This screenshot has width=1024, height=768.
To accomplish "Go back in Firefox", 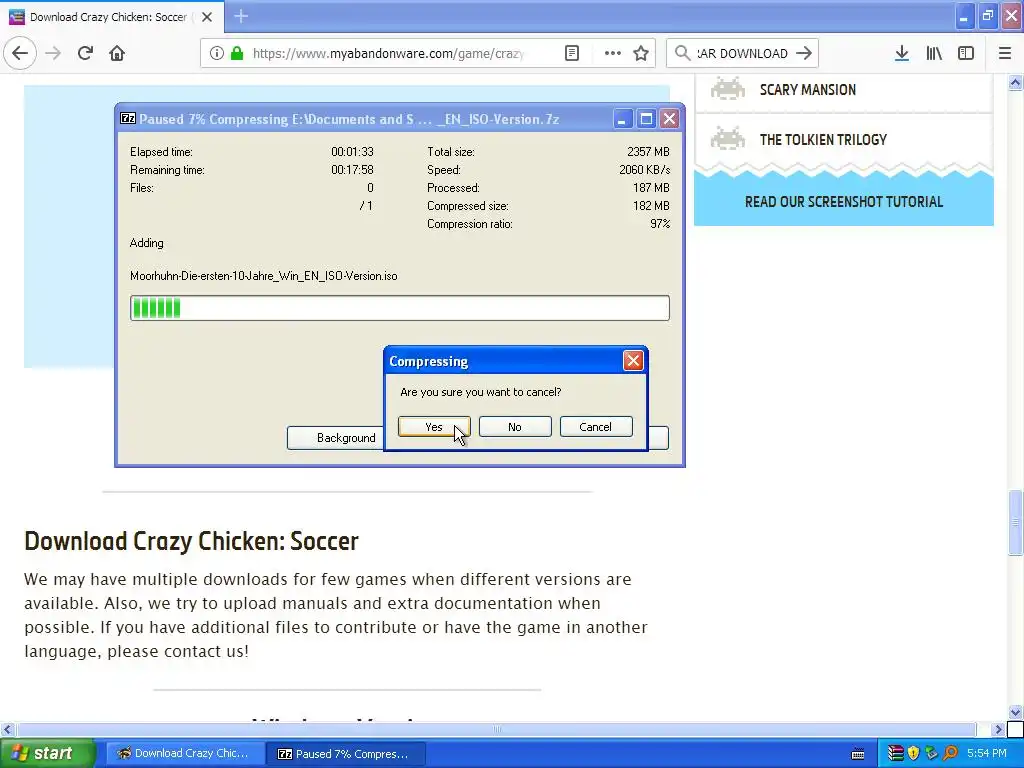I will 20,53.
